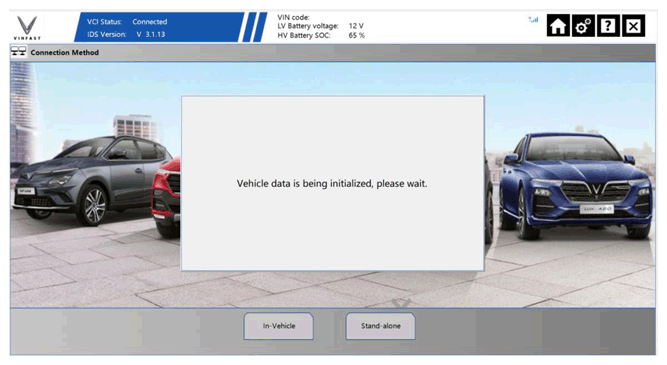
Task: Click the 'VIN code:' label
Action: click(x=294, y=17)
